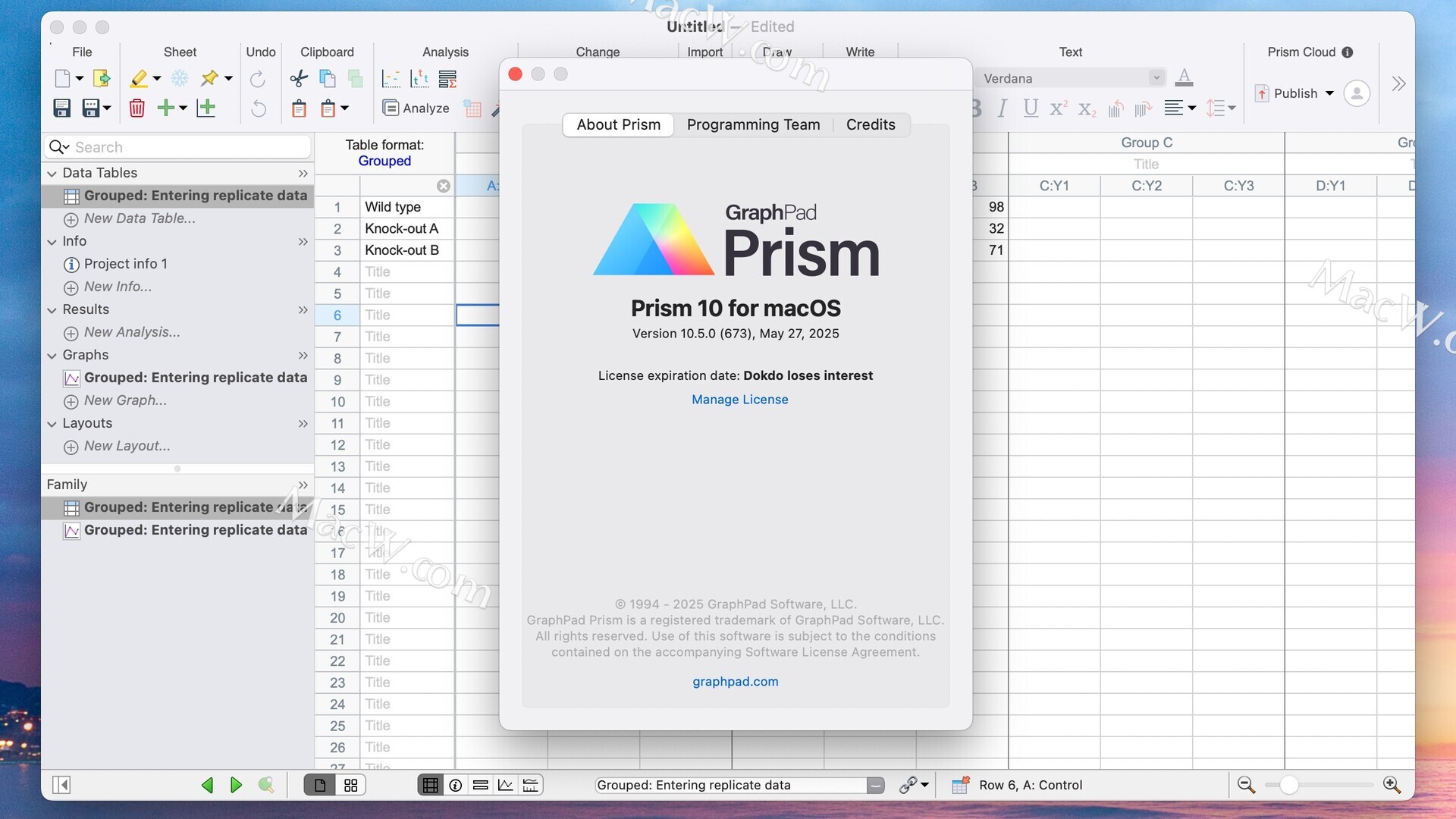1456x819 pixels.
Task: Save the project with the floppy disk icon
Action: click(62, 108)
